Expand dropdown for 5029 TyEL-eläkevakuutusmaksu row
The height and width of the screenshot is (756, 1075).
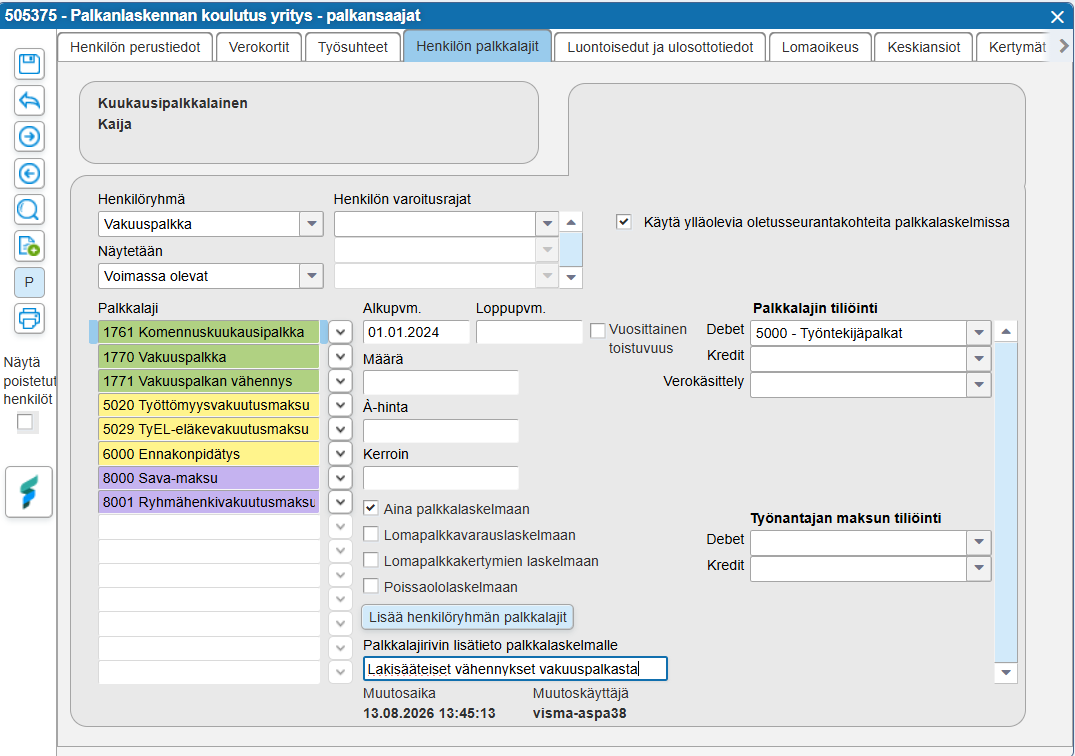point(340,430)
